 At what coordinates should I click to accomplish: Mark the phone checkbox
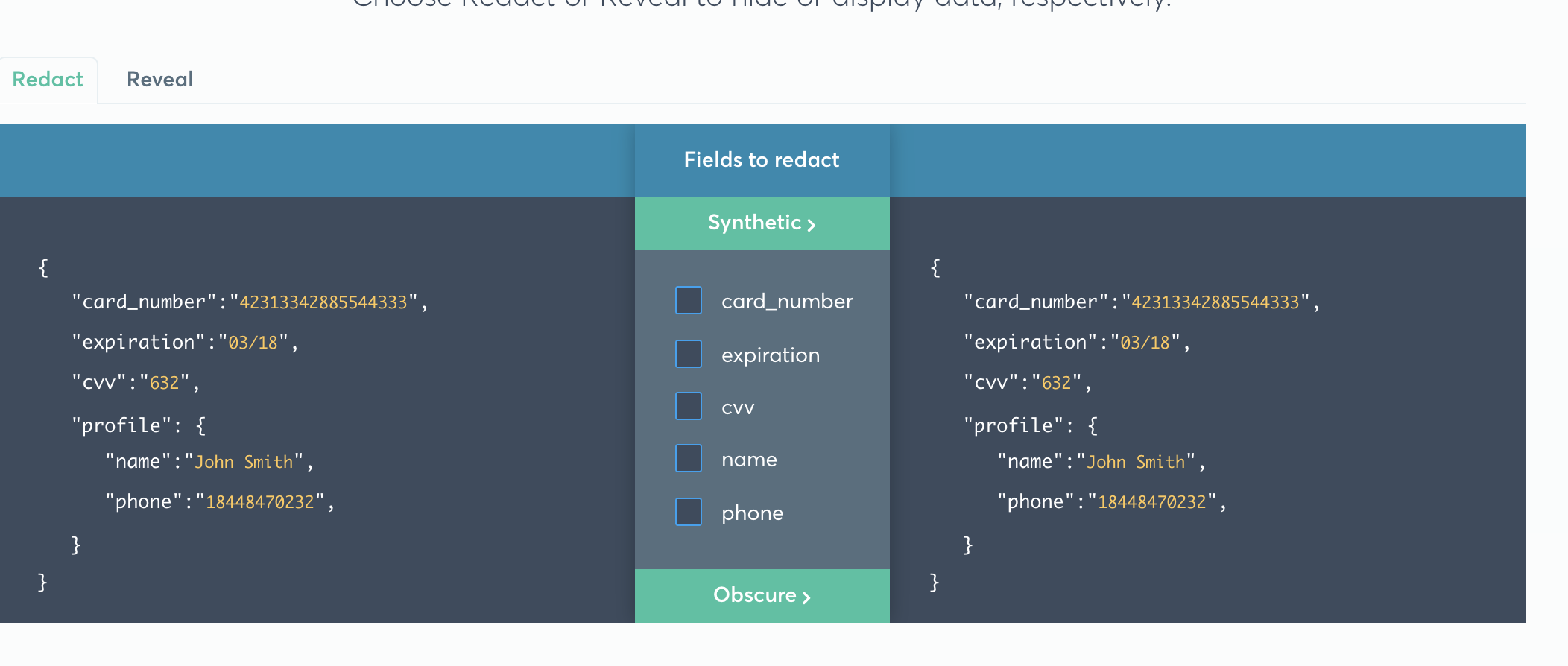click(689, 512)
